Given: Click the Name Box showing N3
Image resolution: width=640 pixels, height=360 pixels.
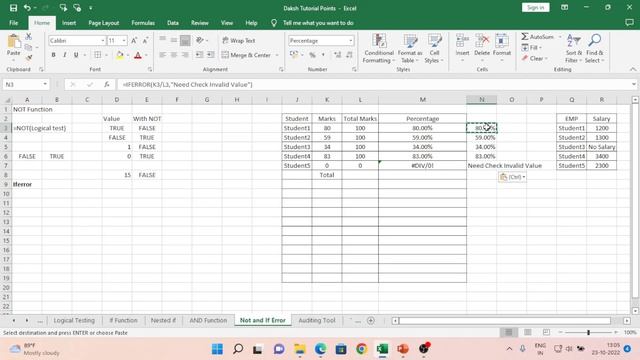Looking at the screenshot, I should tap(22, 84).
